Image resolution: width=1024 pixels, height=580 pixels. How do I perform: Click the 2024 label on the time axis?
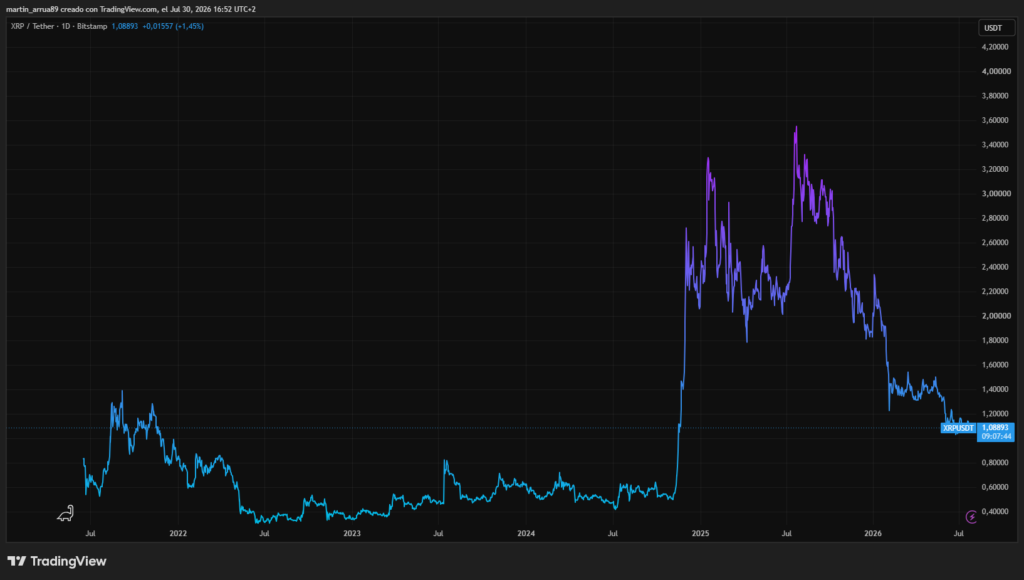point(526,533)
